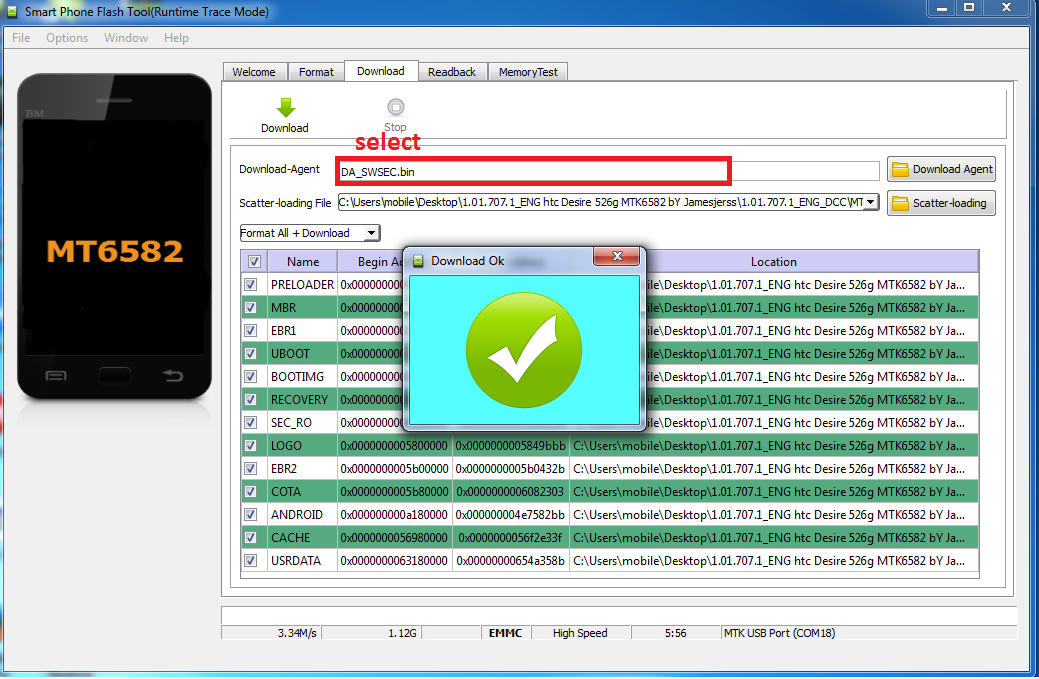This screenshot has width=1039, height=679.
Task: Switch to the Format tab
Action: click(316, 72)
